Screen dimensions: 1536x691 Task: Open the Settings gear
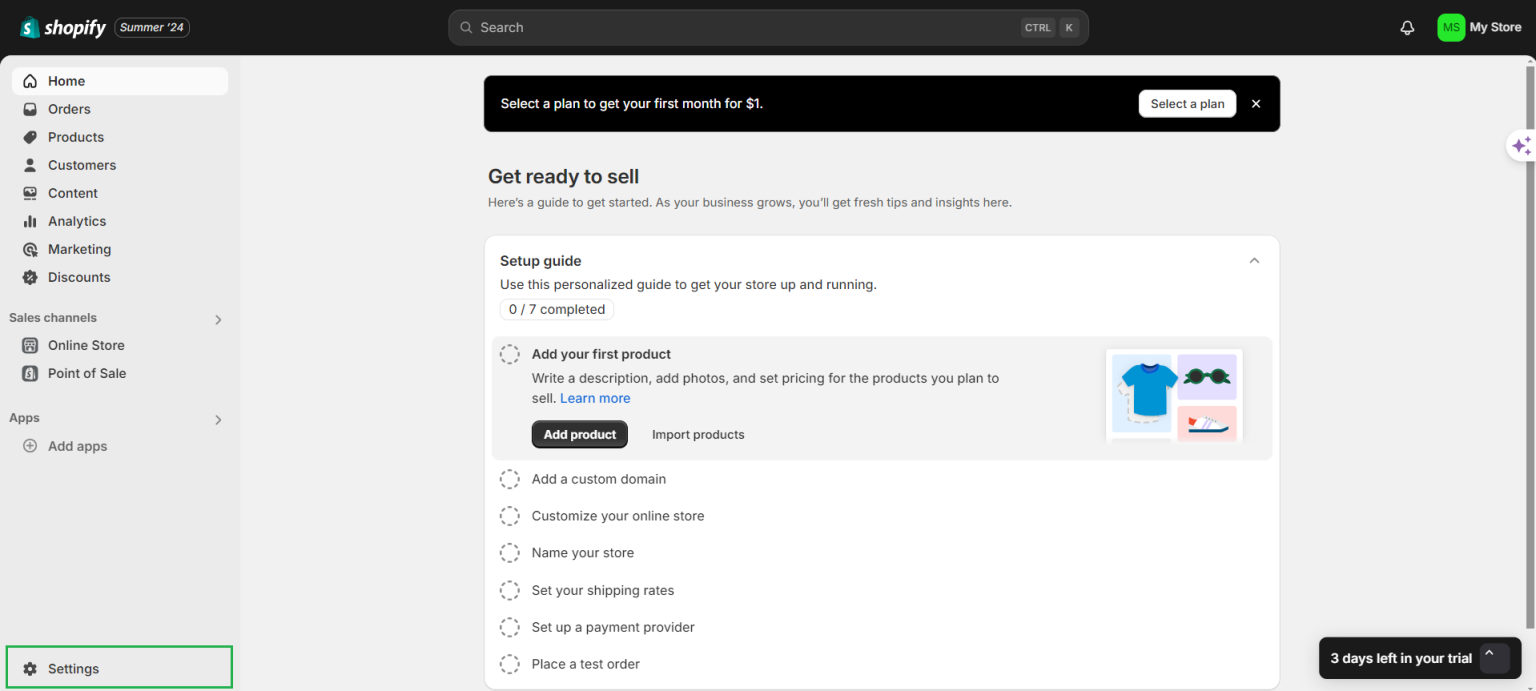pyautogui.click(x=32, y=668)
